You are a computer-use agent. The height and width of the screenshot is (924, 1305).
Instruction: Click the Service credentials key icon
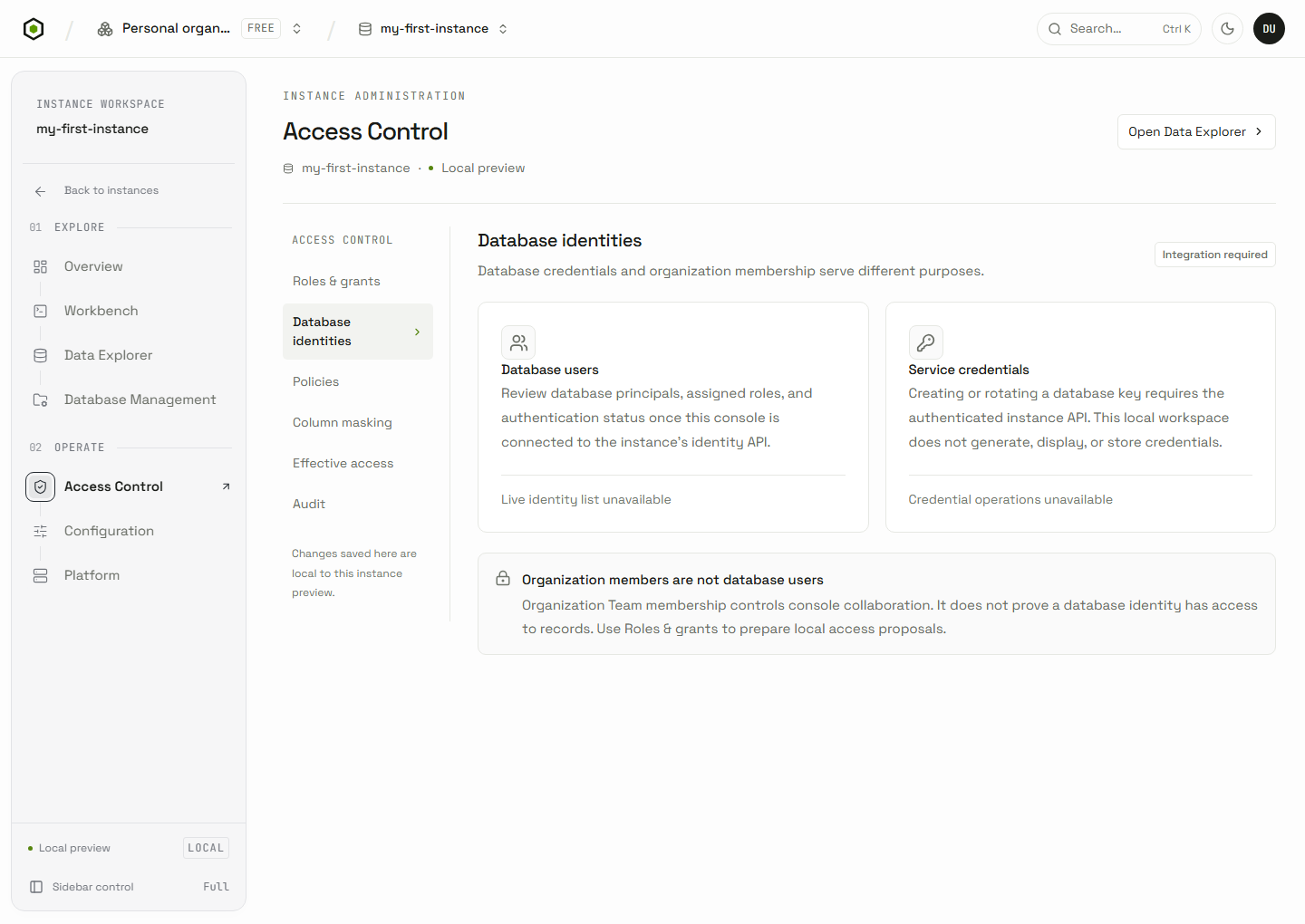926,342
